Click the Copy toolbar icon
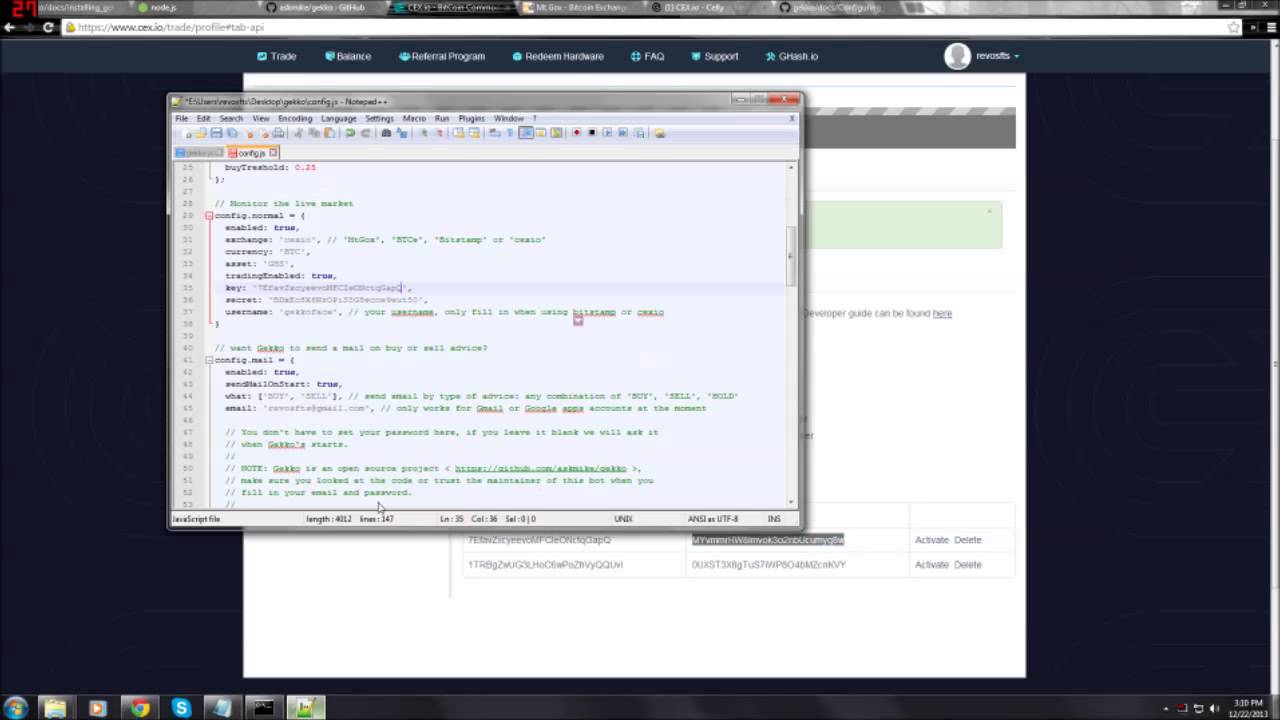1280x720 pixels. pyautogui.click(x=314, y=133)
